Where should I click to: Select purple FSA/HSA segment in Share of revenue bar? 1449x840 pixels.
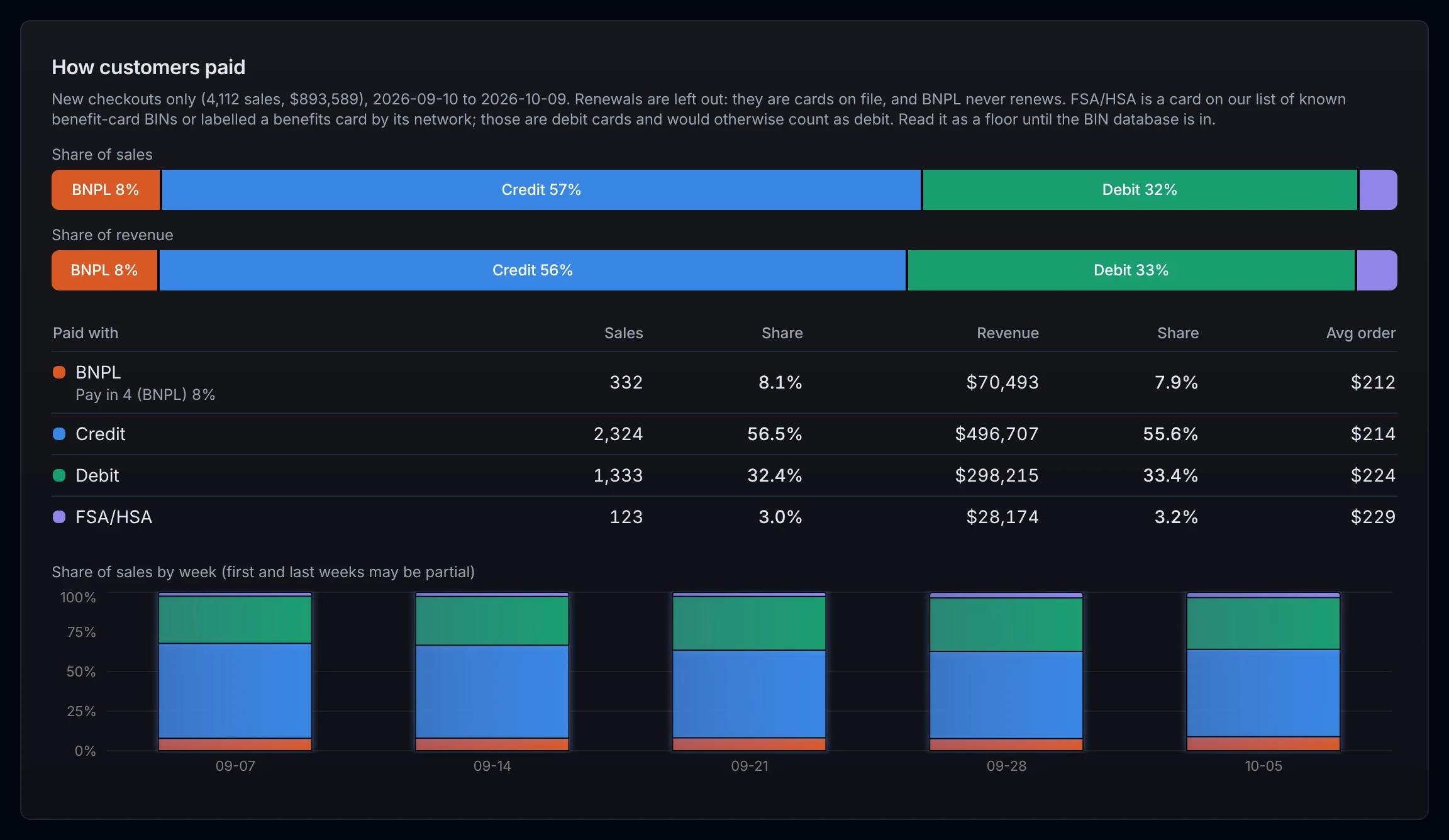coord(1377,270)
